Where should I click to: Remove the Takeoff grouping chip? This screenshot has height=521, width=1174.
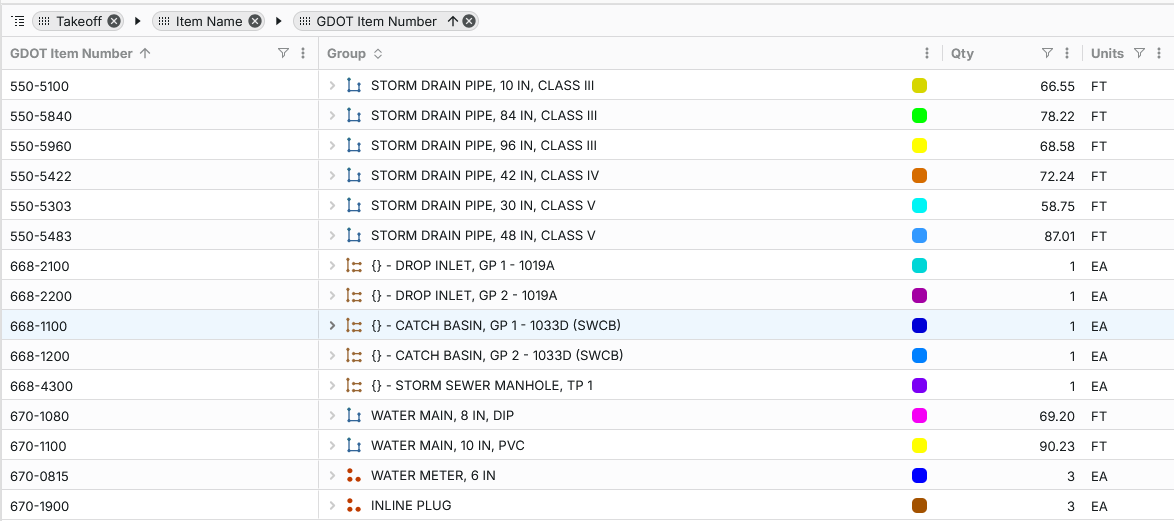[114, 21]
